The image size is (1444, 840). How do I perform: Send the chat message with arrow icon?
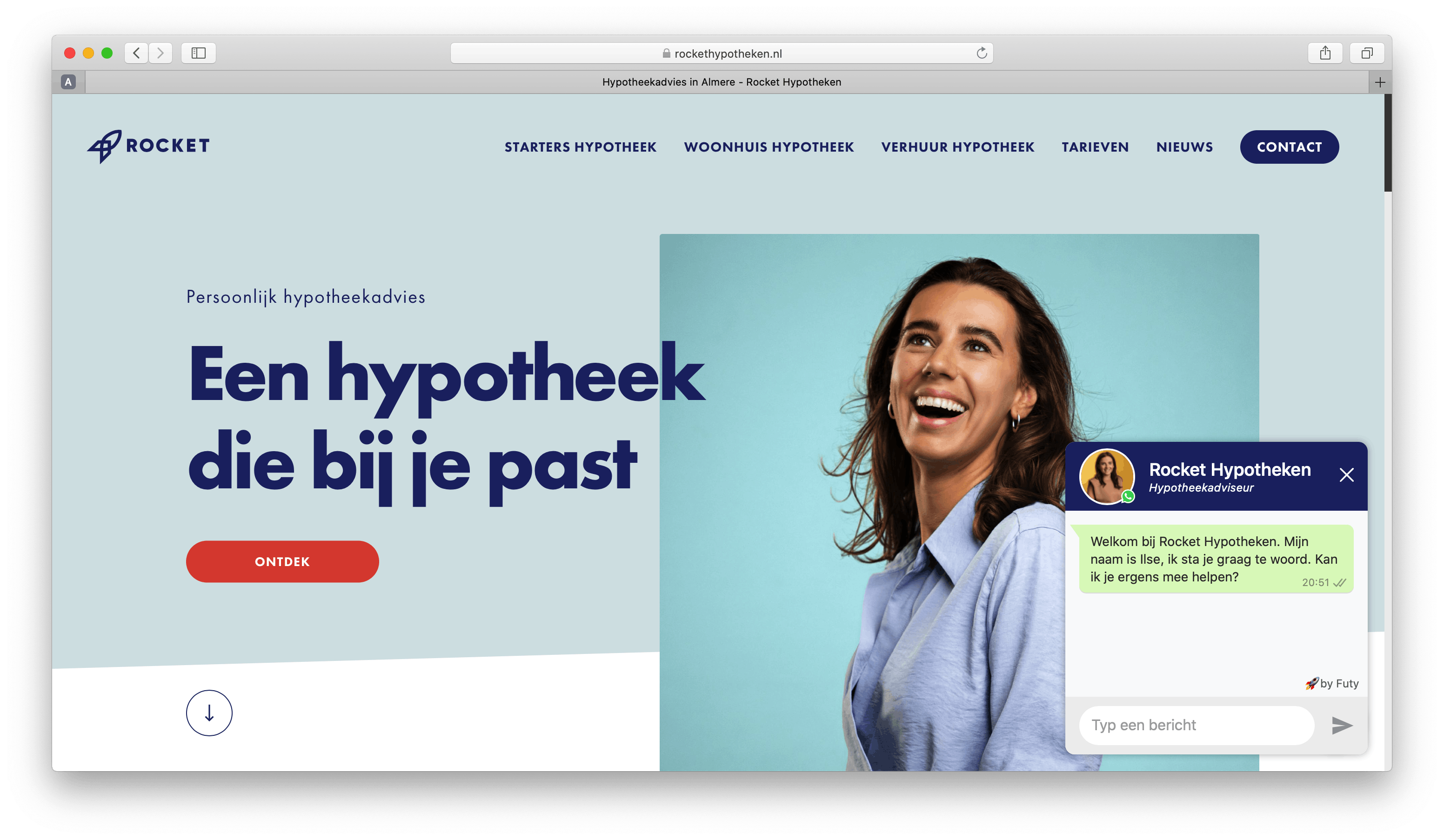point(1342,726)
